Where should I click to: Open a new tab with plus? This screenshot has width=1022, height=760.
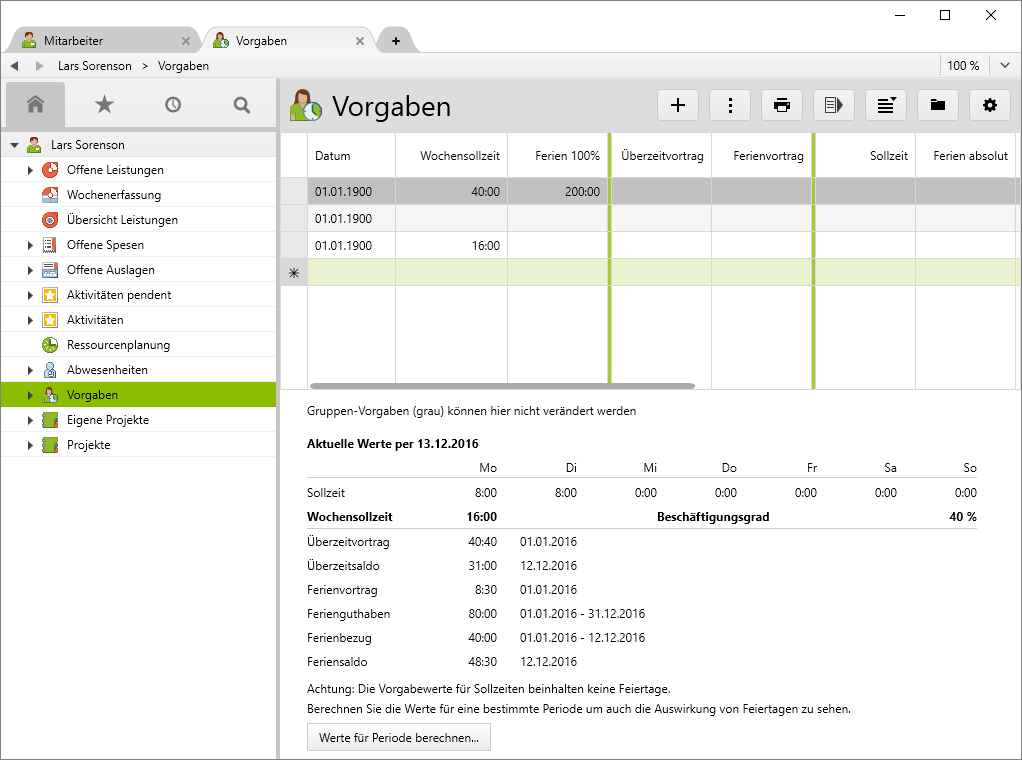tap(396, 41)
